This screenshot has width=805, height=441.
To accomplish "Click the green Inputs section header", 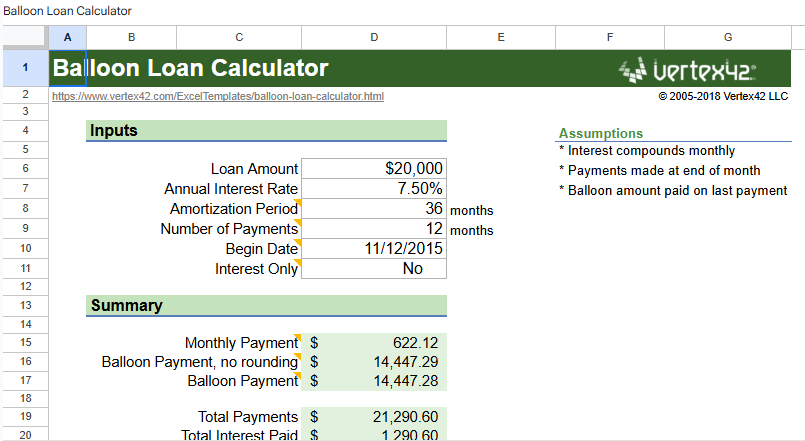I will click(x=266, y=130).
